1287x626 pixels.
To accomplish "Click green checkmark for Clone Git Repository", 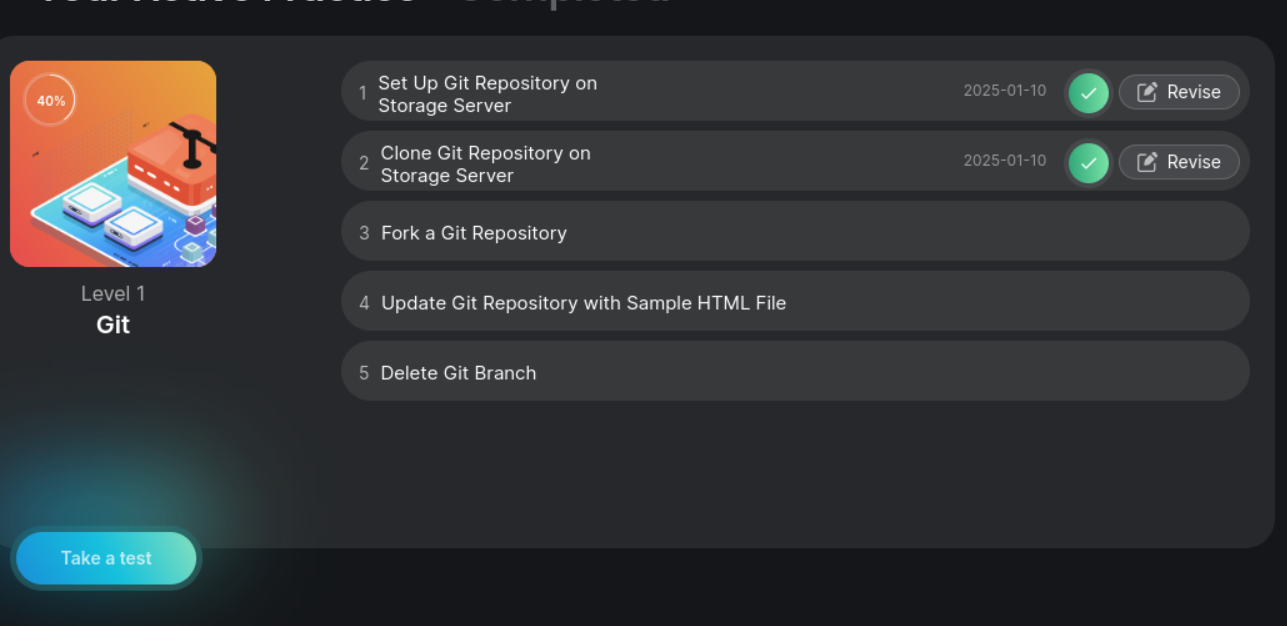I will click(x=1088, y=163).
